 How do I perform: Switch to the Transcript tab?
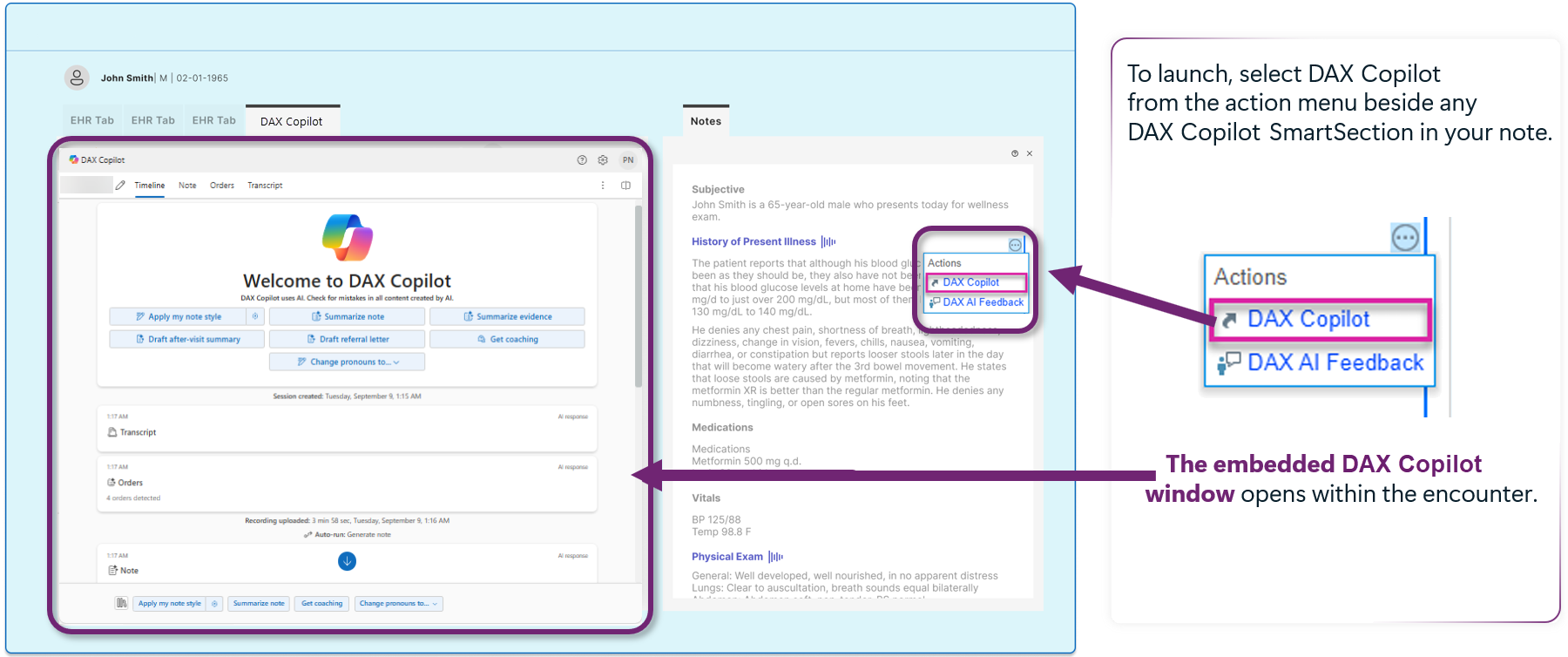click(x=265, y=186)
